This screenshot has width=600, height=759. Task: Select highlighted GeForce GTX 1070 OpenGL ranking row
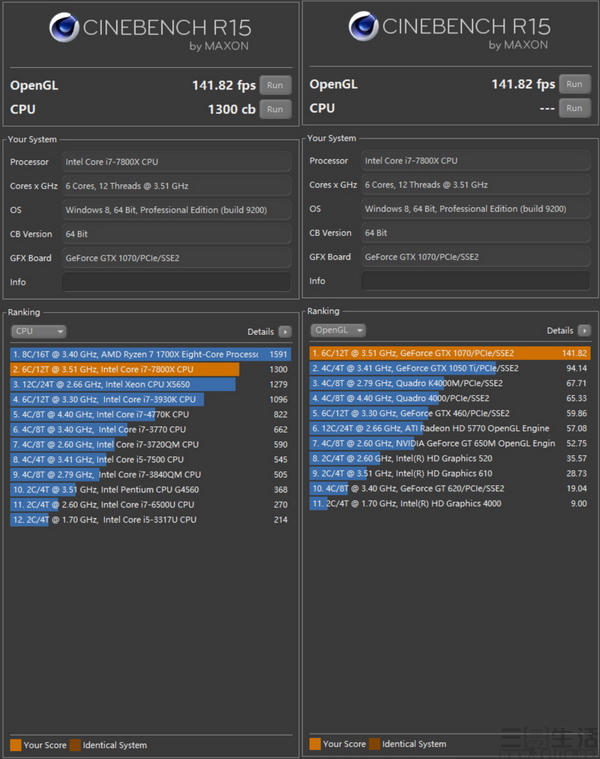click(449, 353)
